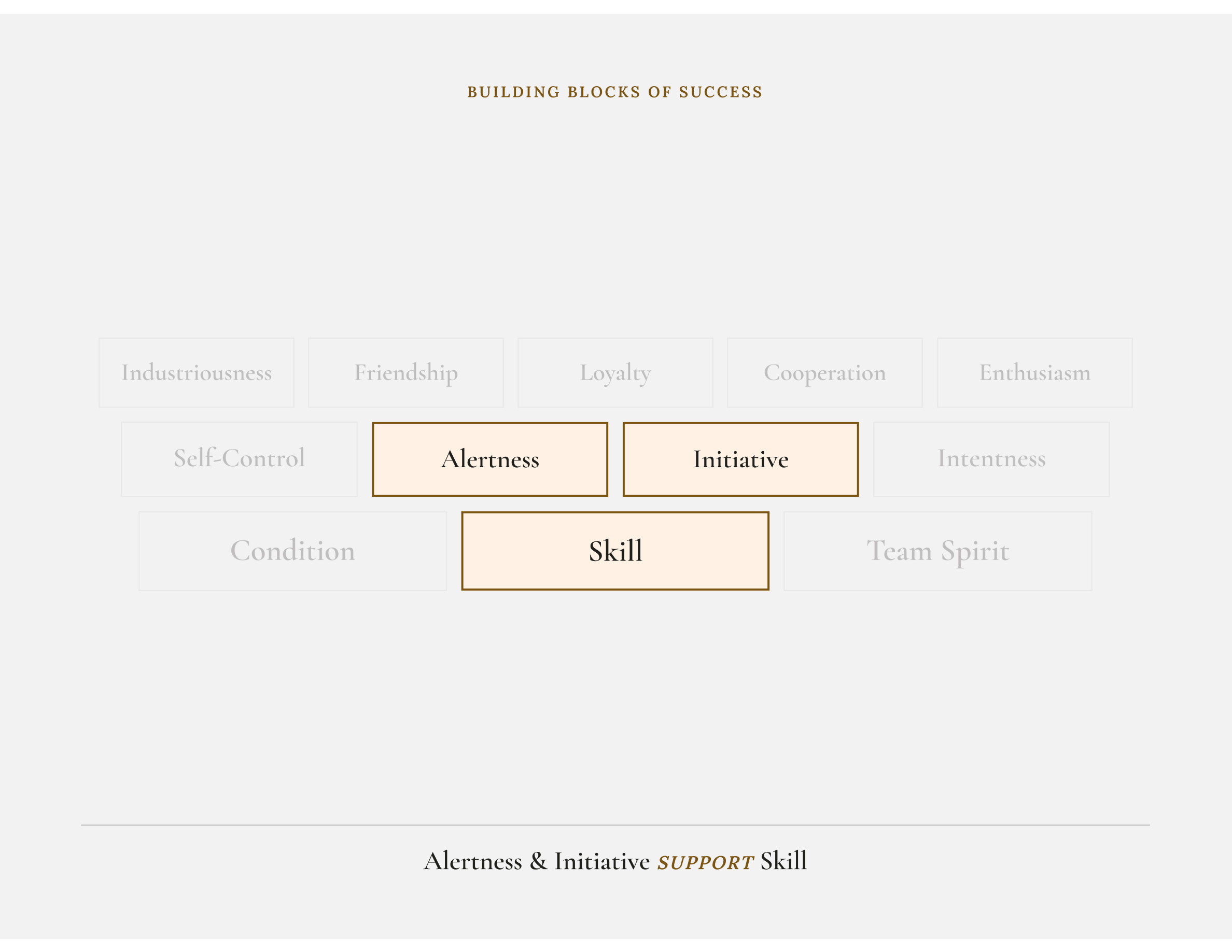Click the Enthusiasm block

[1034, 373]
